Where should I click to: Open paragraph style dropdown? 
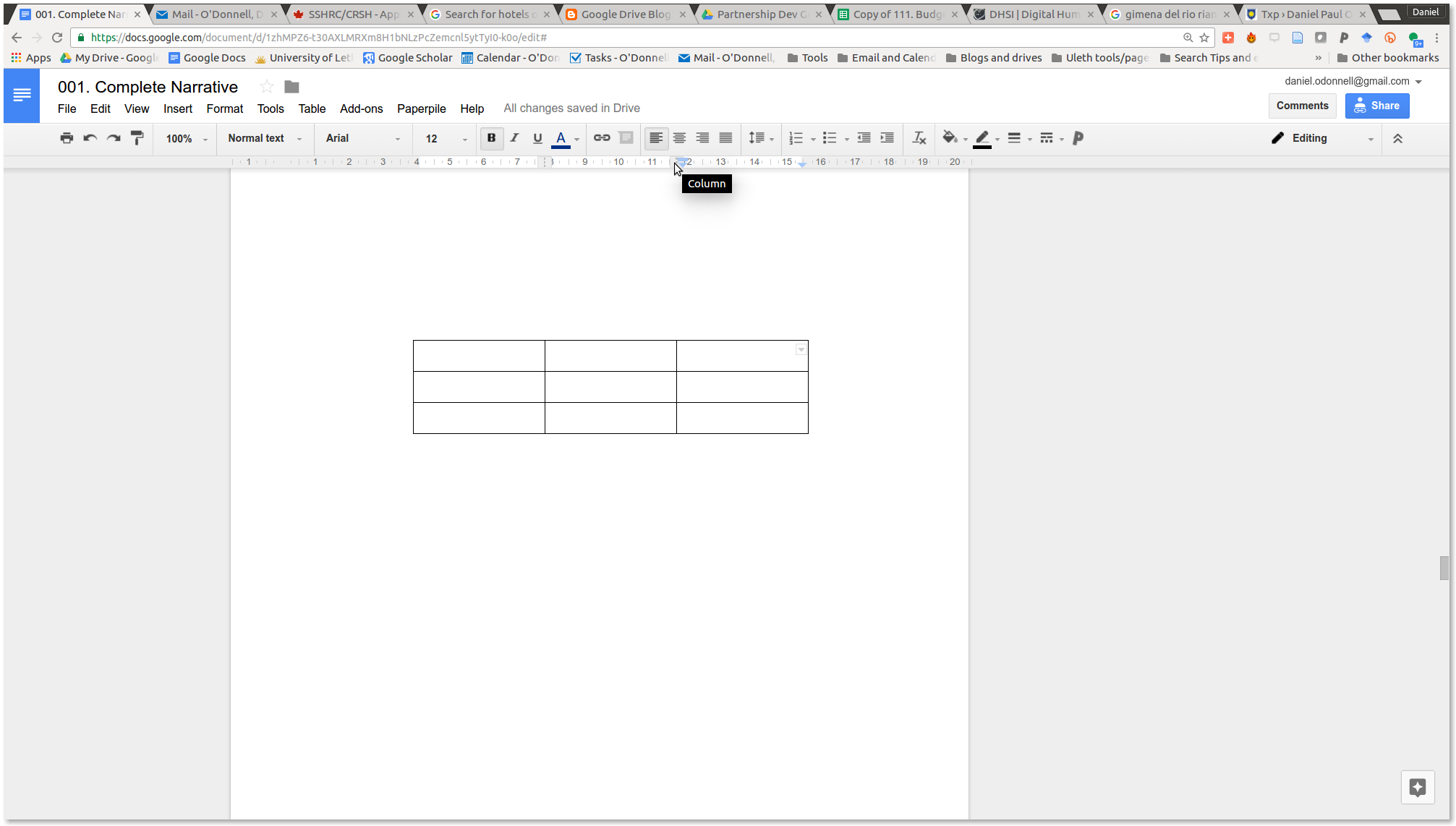263,137
